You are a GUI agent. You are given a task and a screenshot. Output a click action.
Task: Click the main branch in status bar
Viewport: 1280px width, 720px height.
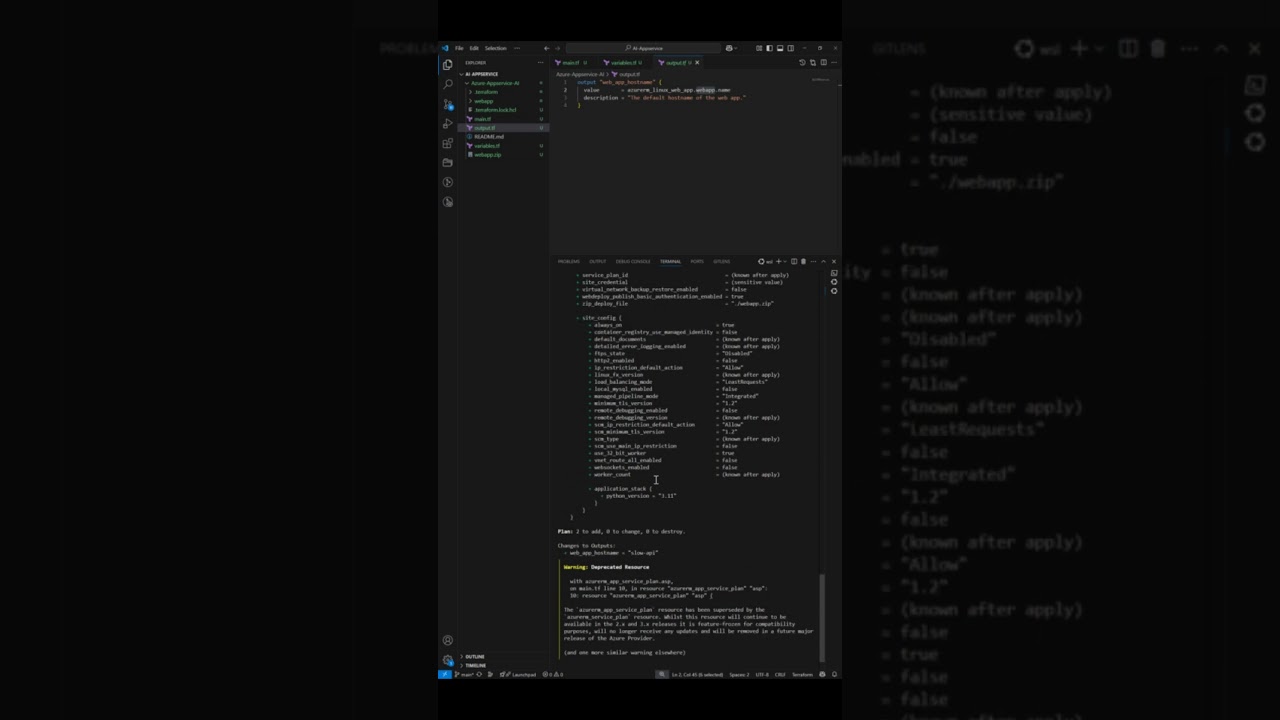click(x=465, y=674)
